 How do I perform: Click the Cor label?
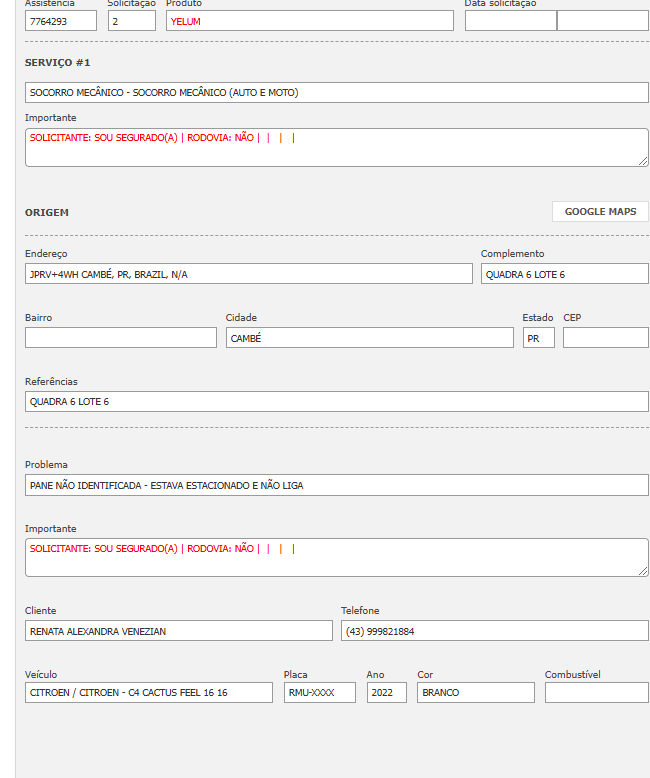(425, 675)
